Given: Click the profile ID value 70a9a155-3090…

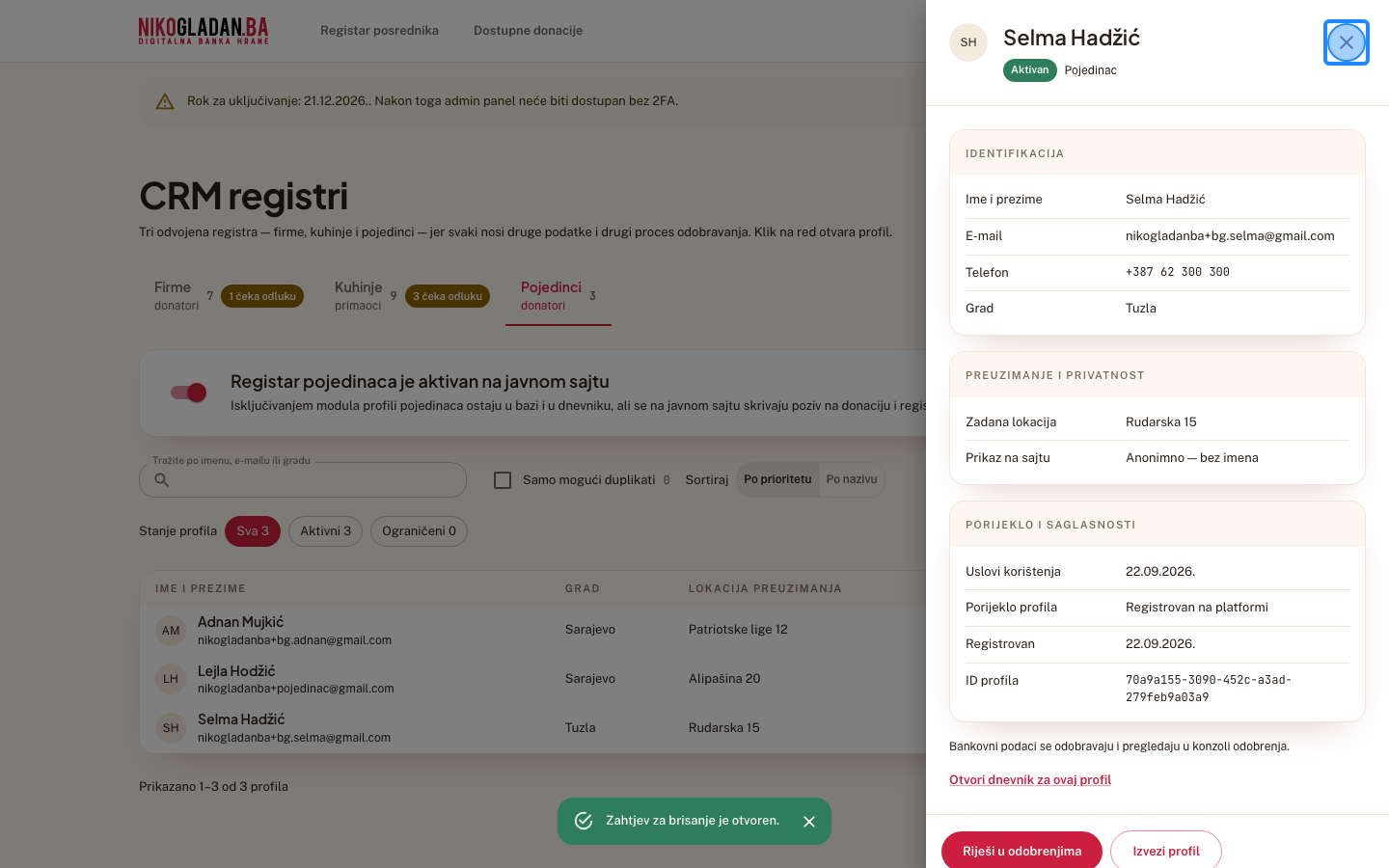Looking at the screenshot, I should 1209,689.
